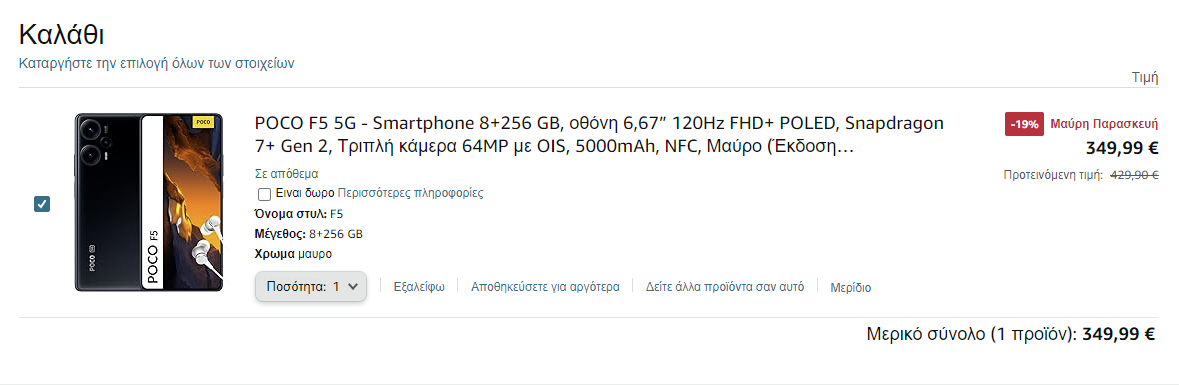Click 'Καταργήστε την επιλογή όλων των στοιχείων'
Screen dimensions: 1179x385
click(x=156, y=63)
